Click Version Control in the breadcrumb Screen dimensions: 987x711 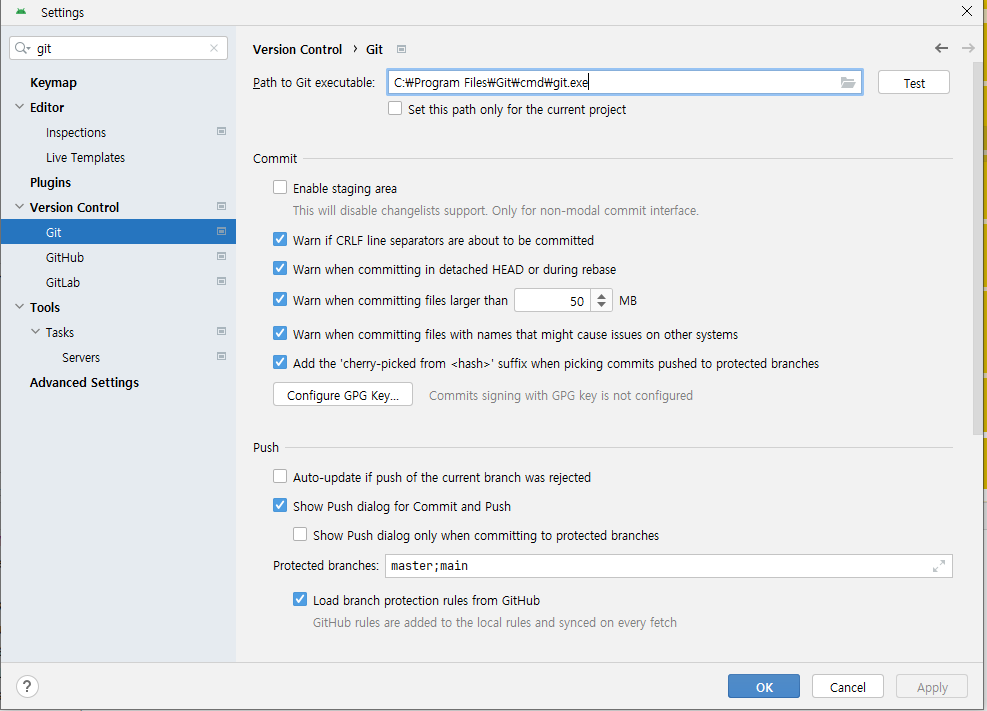tap(297, 49)
